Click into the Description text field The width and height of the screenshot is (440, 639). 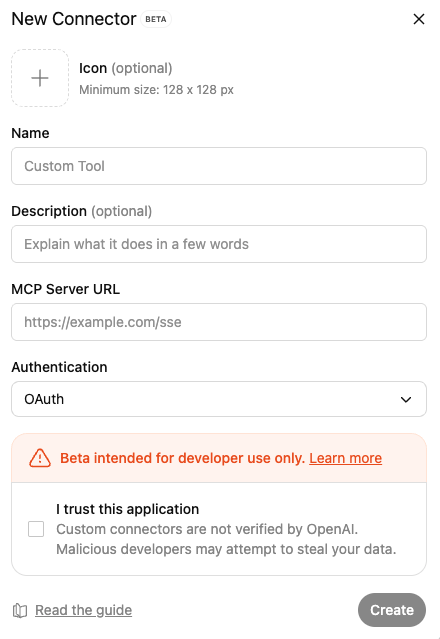tap(219, 244)
